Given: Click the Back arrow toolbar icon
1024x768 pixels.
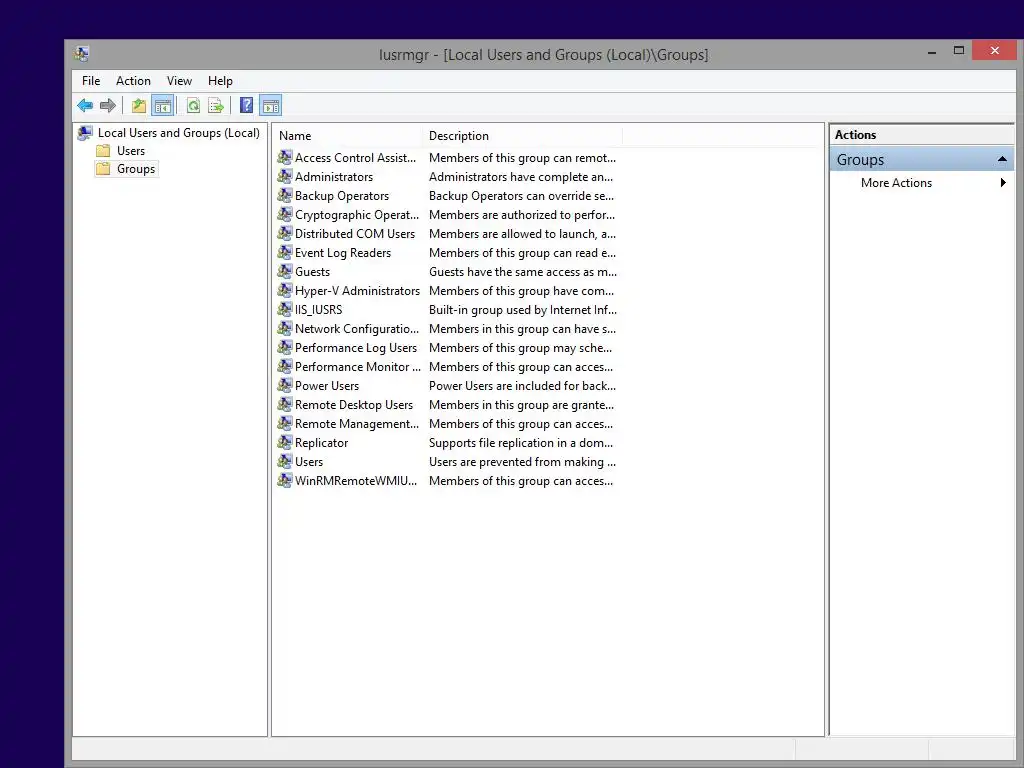Looking at the screenshot, I should click(85, 105).
